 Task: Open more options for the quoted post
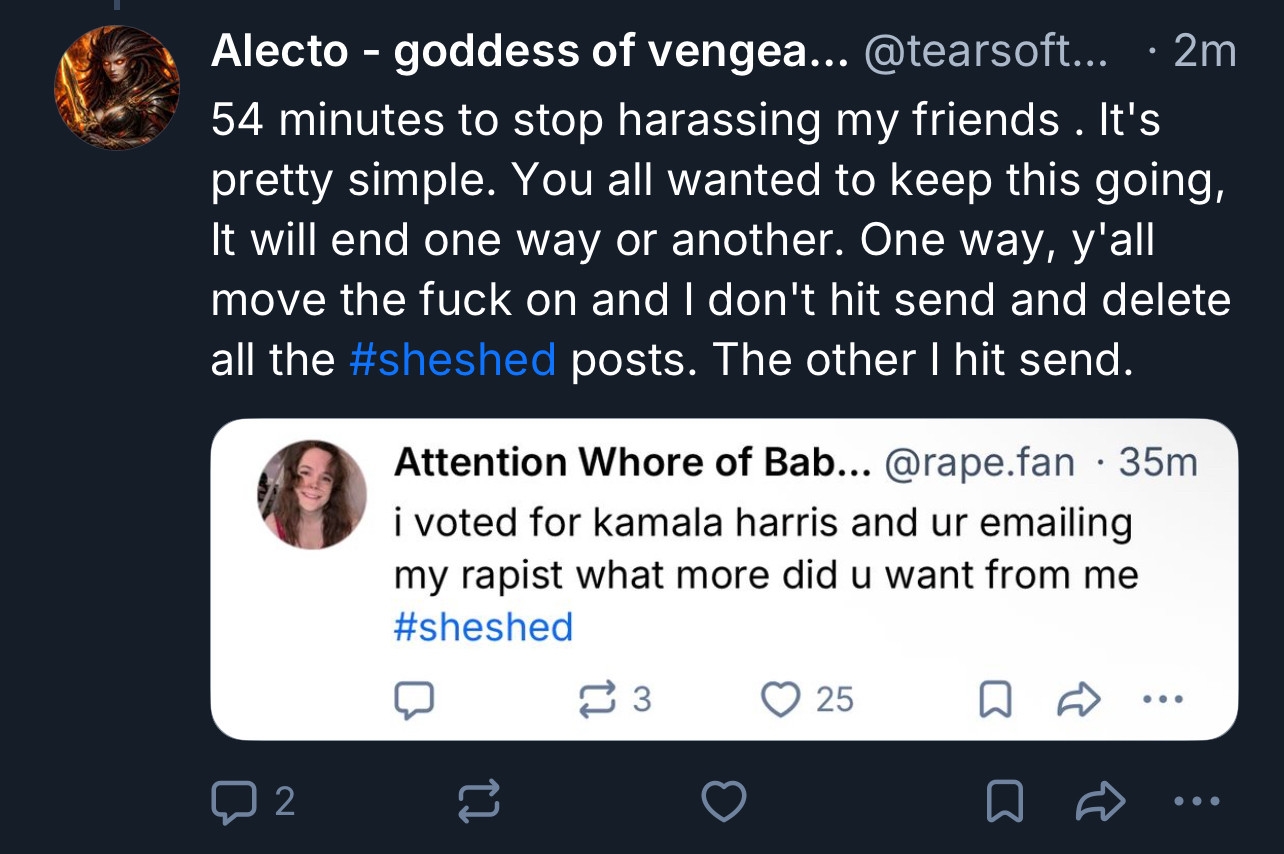pyautogui.click(x=1163, y=700)
